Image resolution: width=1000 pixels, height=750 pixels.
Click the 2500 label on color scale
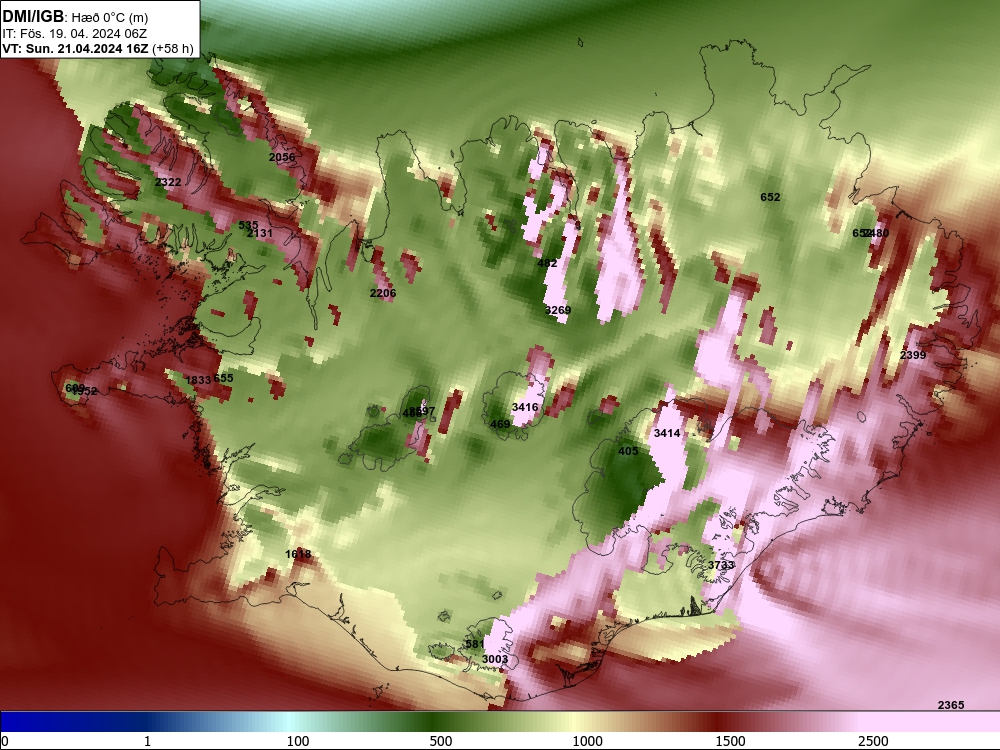[x=873, y=741]
